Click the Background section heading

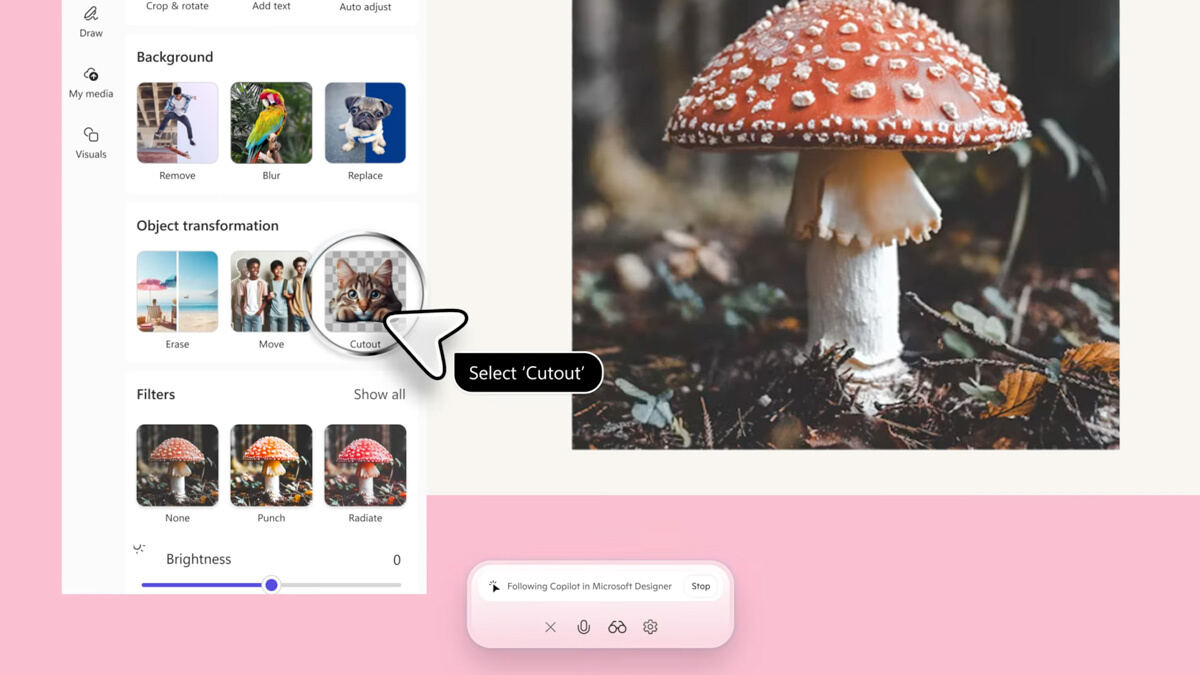175,57
